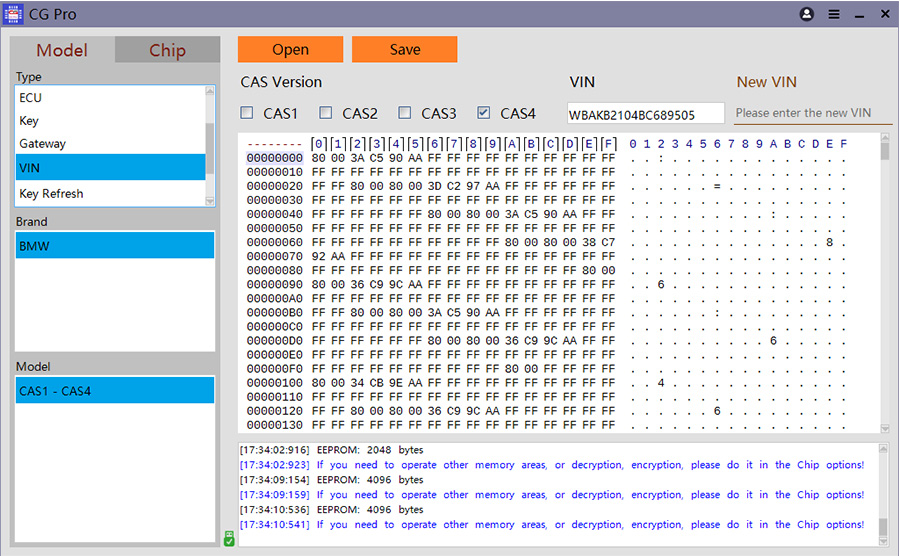Check the CAS3 option

[405, 113]
